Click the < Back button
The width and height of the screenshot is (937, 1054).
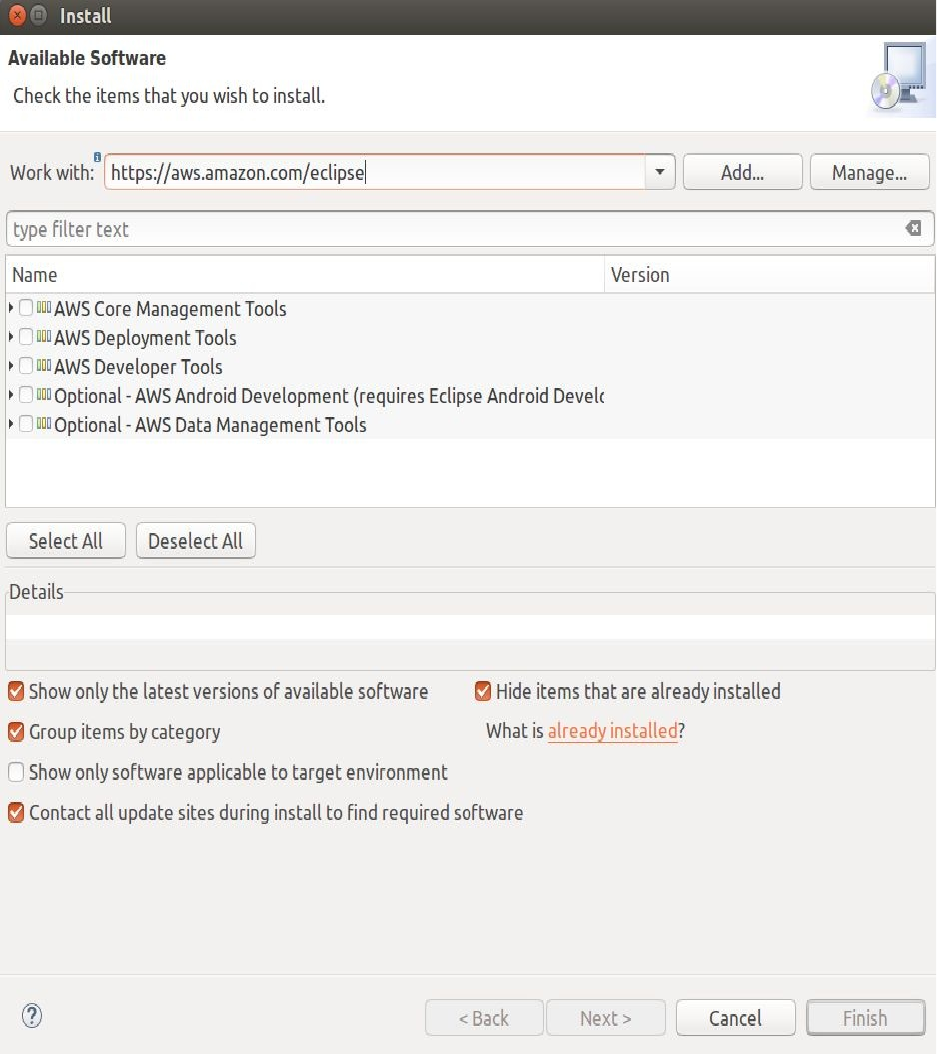click(x=484, y=1018)
